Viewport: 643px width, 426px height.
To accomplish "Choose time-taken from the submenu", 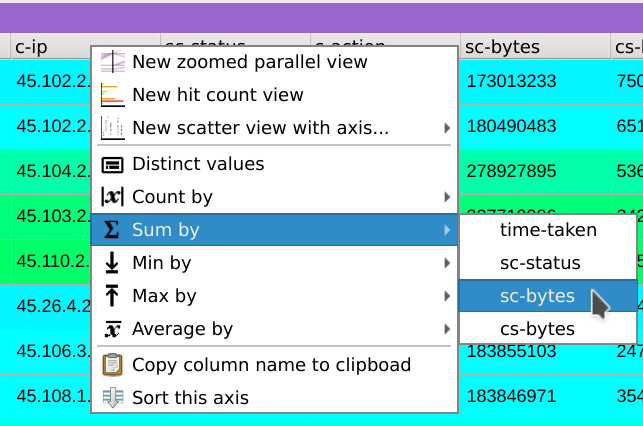I will 548,230.
